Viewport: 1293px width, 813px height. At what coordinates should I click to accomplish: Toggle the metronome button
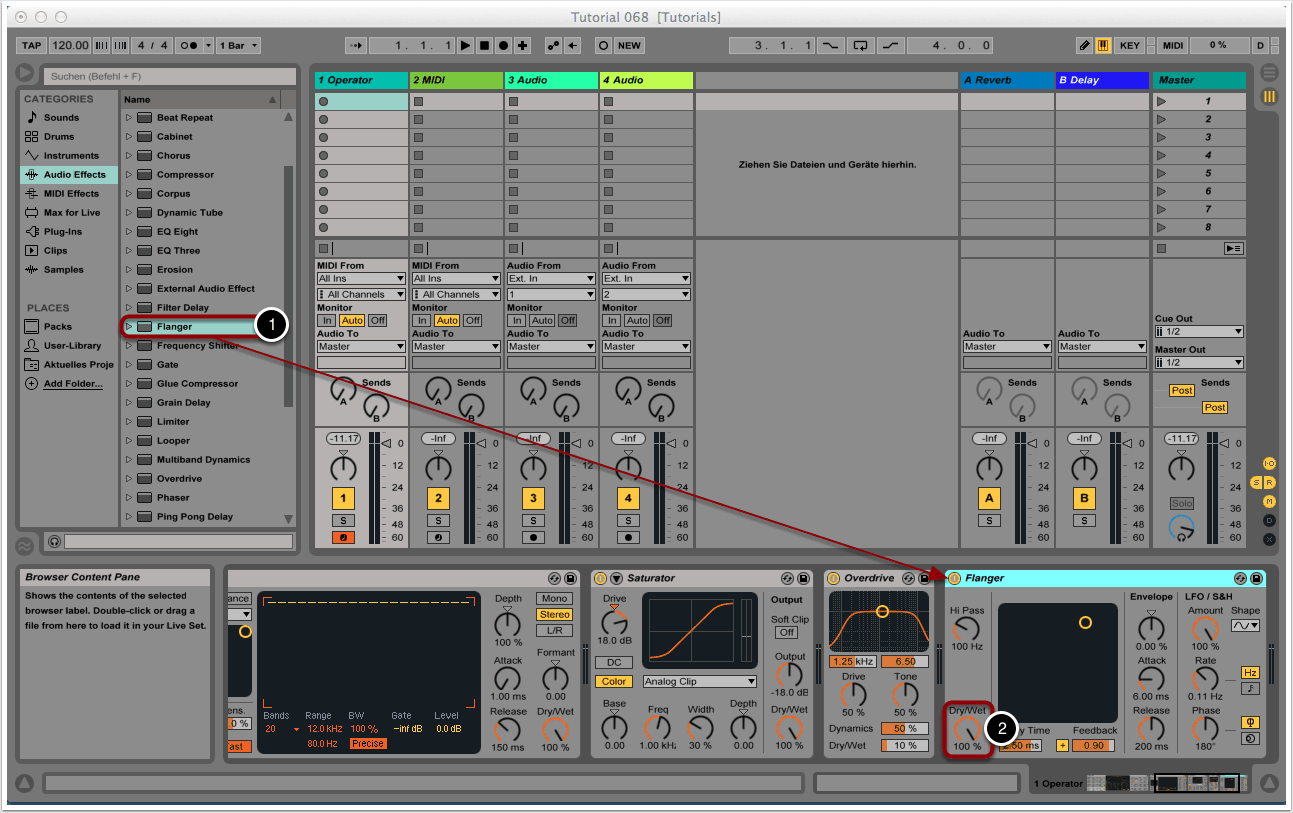pyautogui.click(x=187, y=46)
